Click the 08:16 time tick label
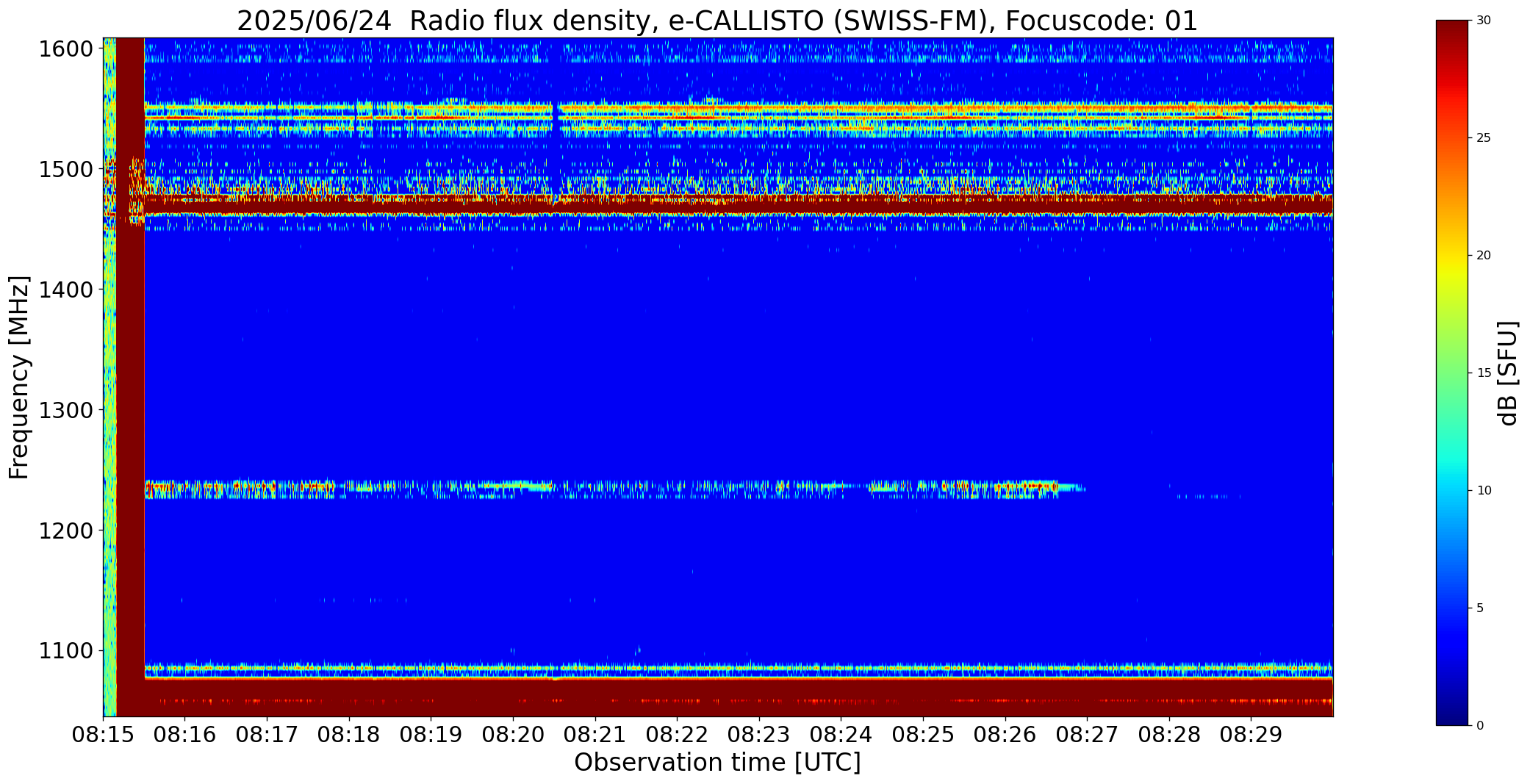Image resolution: width=1530 pixels, height=784 pixels. 185,735
